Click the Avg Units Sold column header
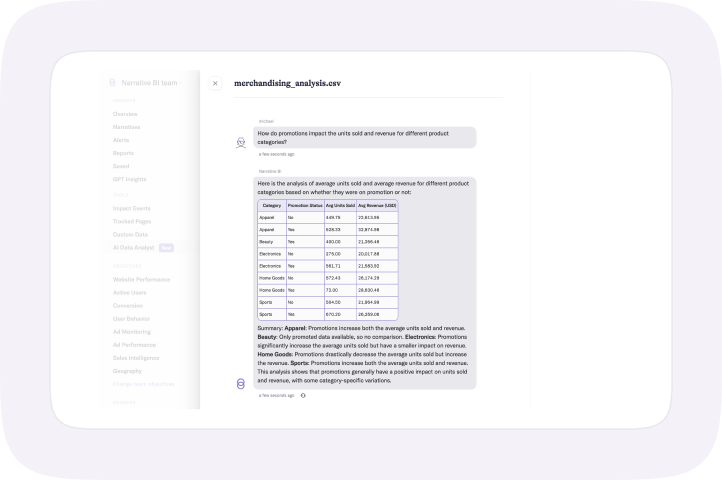722x480 pixels. pyautogui.click(x=340, y=205)
